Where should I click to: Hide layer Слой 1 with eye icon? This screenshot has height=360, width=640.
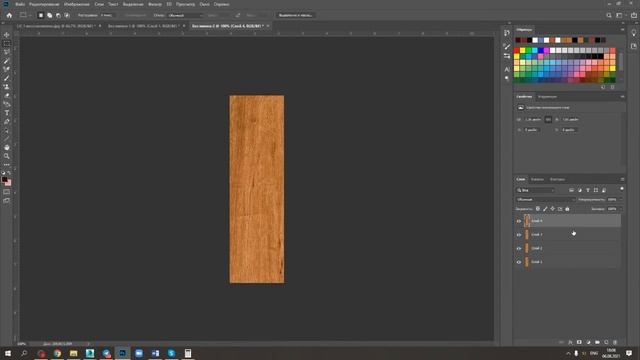click(519, 262)
